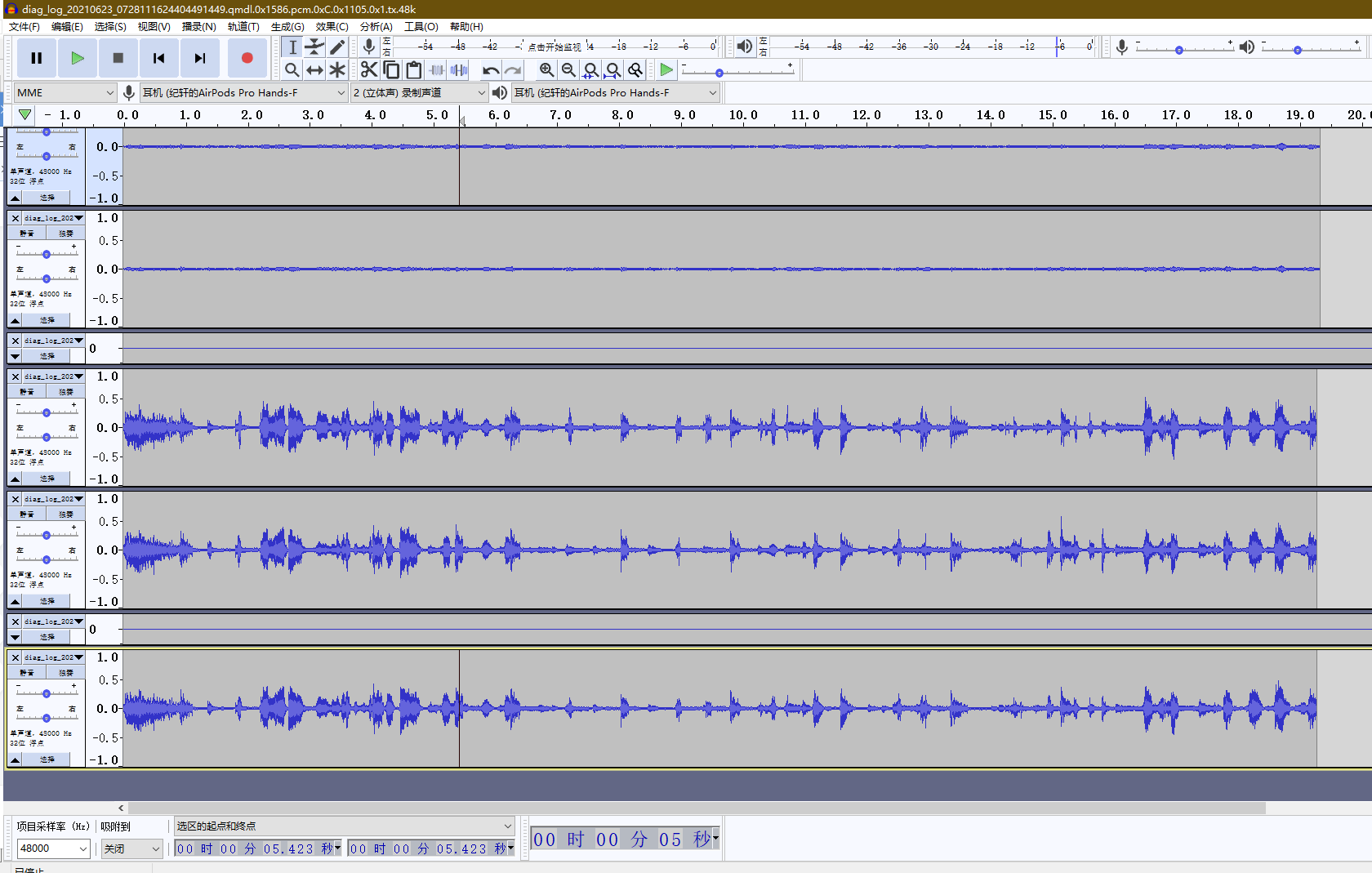Select the Draw tool
The height and width of the screenshot is (873, 1372).
[x=336, y=47]
